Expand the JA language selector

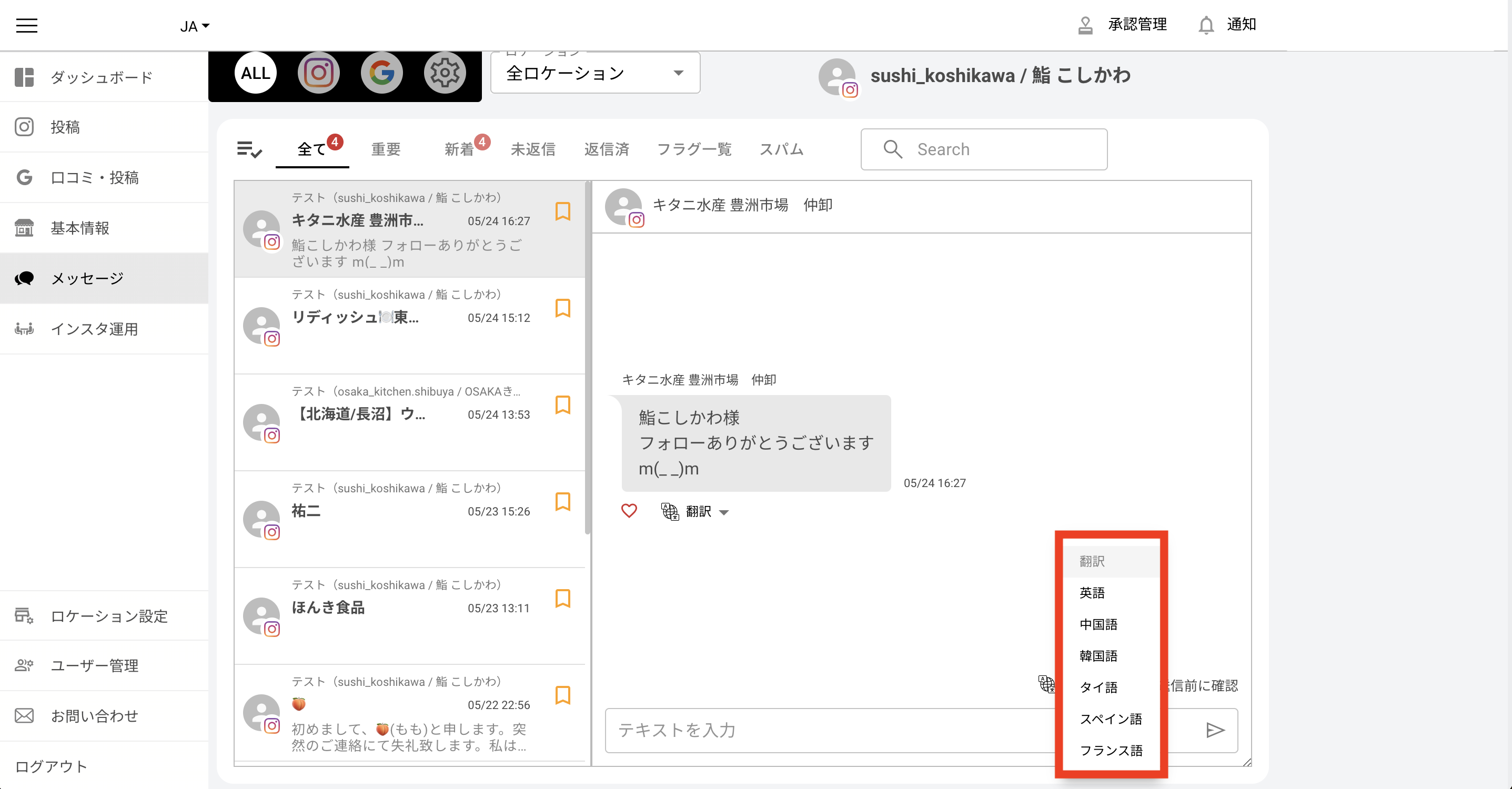click(x=194, y=26)
